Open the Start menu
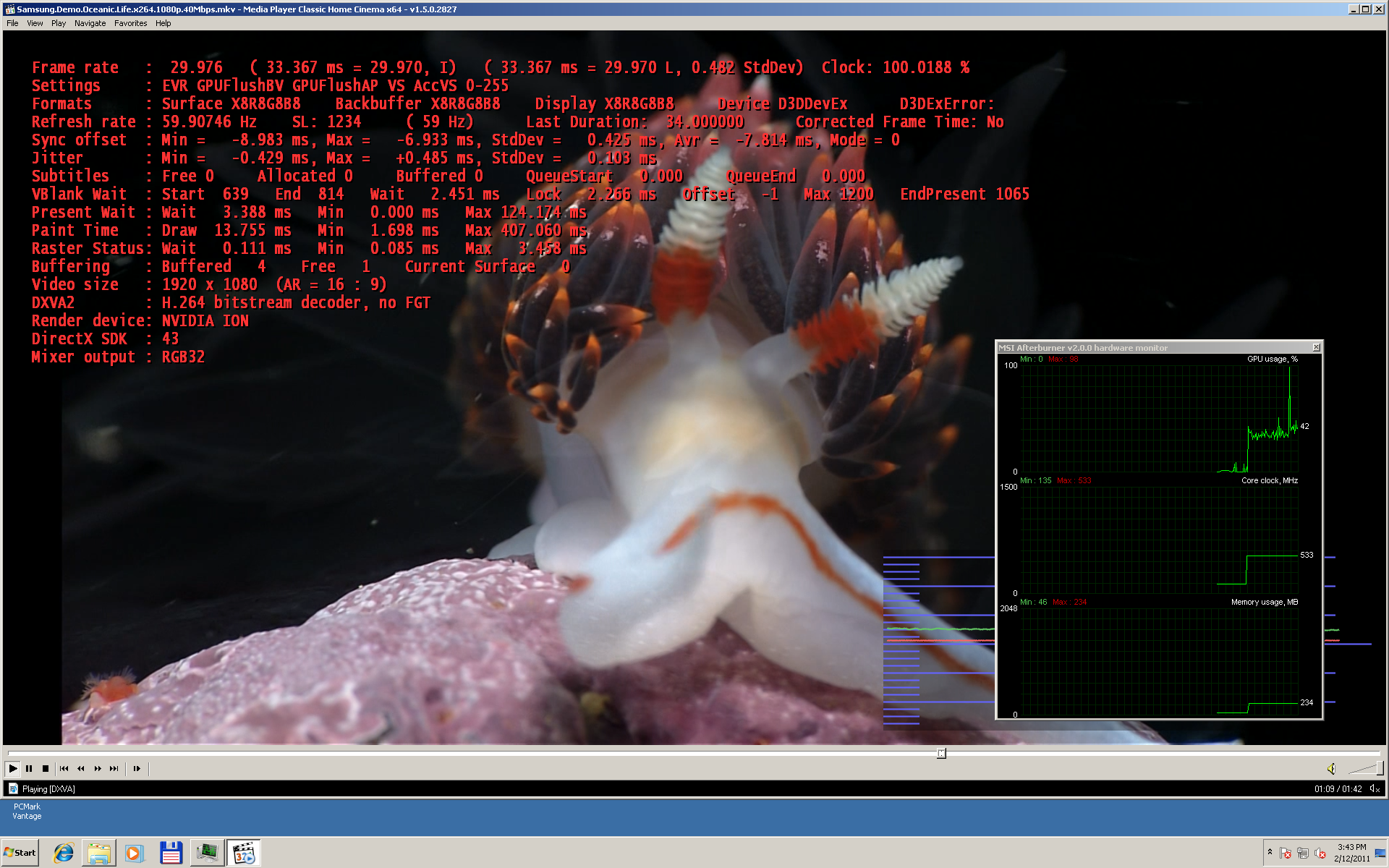The height and width of the screenshot is (868, 1389). (x=20, y=853)
